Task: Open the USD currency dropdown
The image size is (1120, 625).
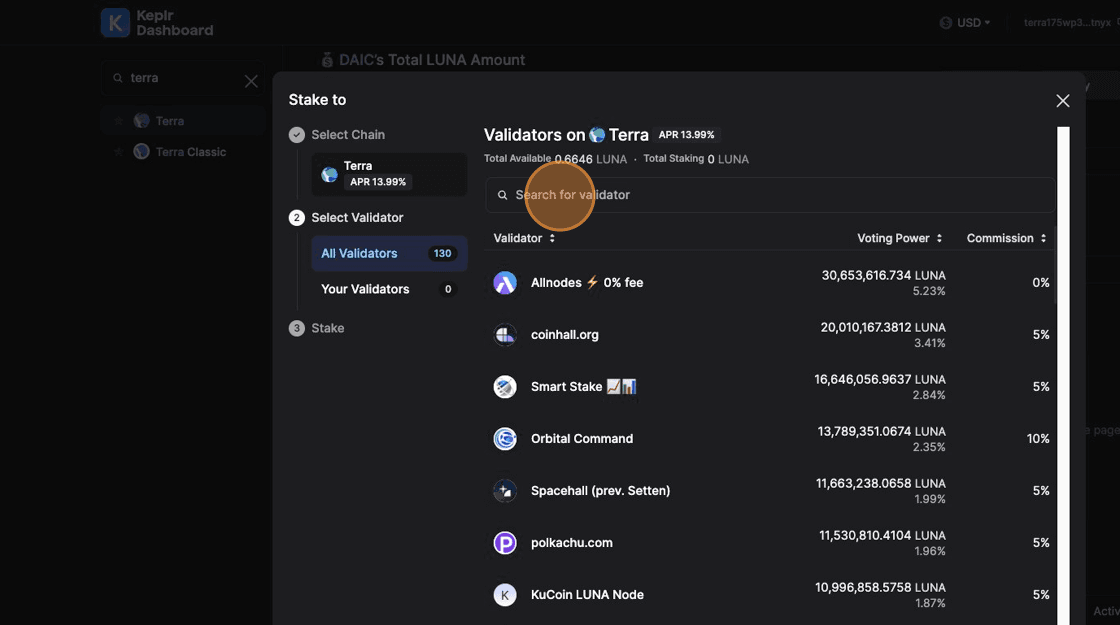Action: click(x=966, y=23)
